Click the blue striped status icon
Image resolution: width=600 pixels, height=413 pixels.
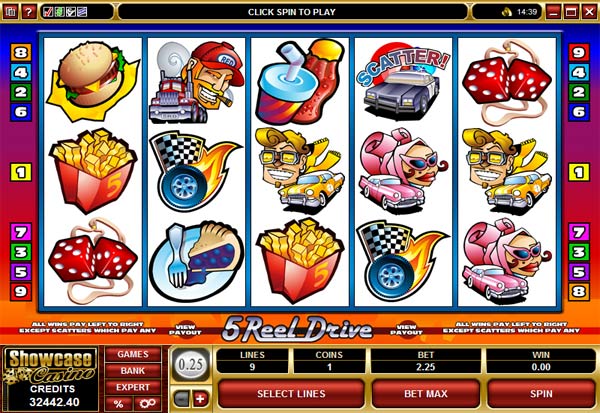(x=82, y=12)
